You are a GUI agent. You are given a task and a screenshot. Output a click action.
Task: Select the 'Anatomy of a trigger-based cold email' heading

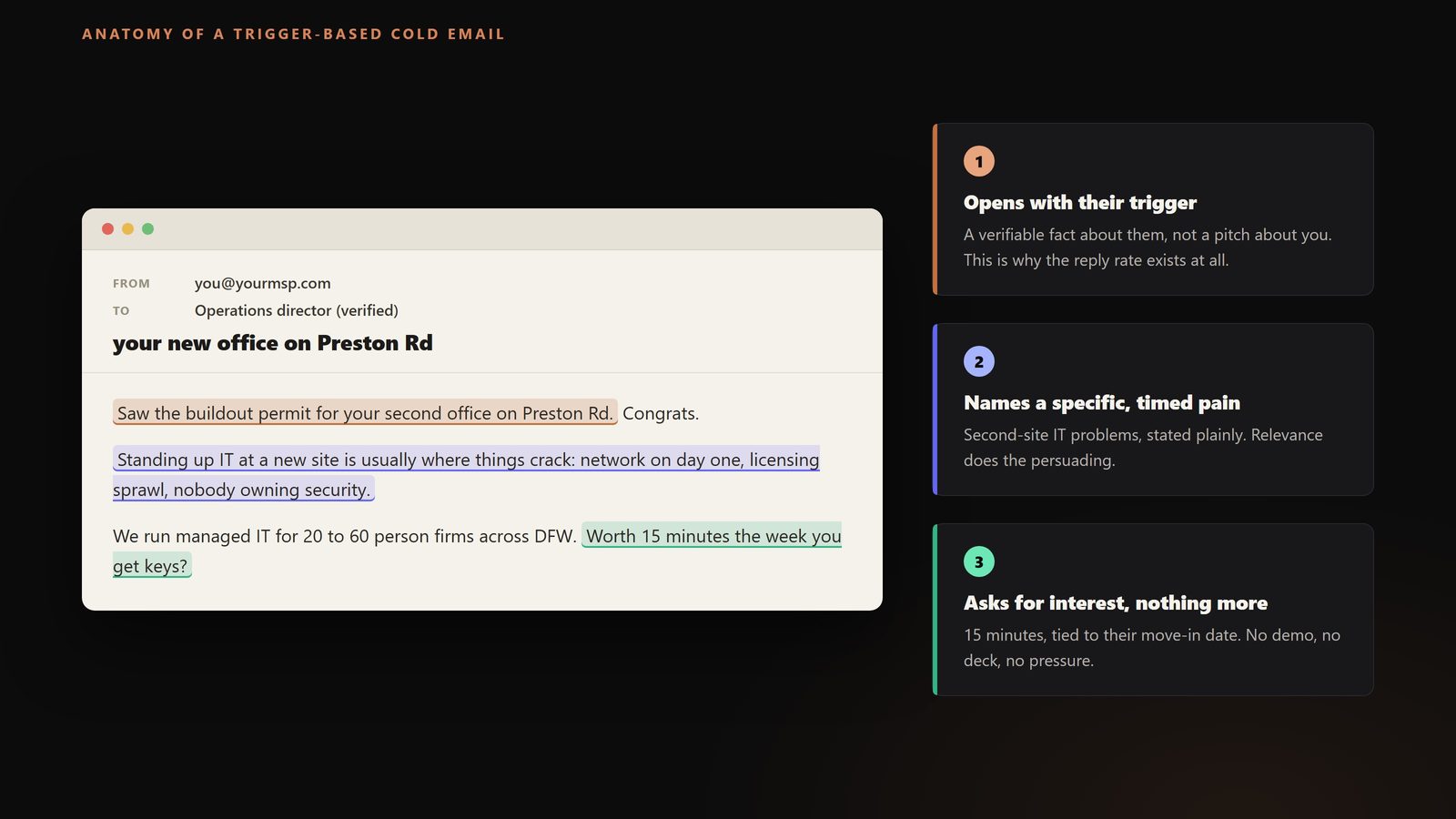[293, 34]
